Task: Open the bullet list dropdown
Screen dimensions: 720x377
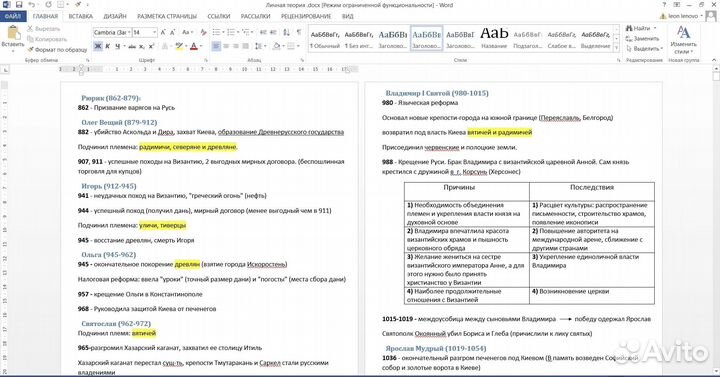Action: 223,33
